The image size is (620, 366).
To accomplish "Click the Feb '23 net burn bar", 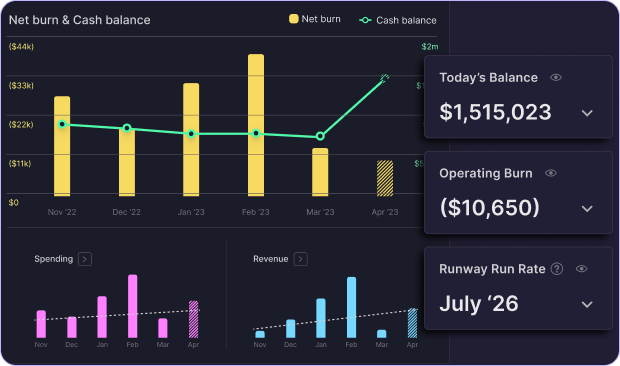I will [256, 125].
